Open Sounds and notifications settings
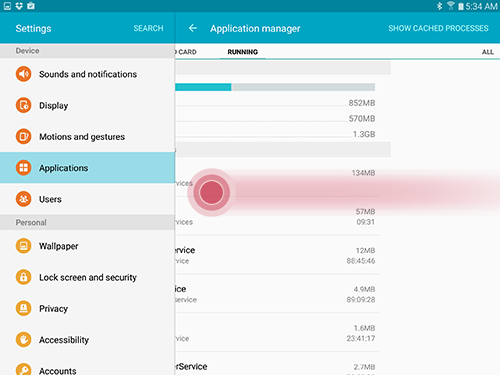The height and width of the screenshot is (375, 500). point(87,74)
